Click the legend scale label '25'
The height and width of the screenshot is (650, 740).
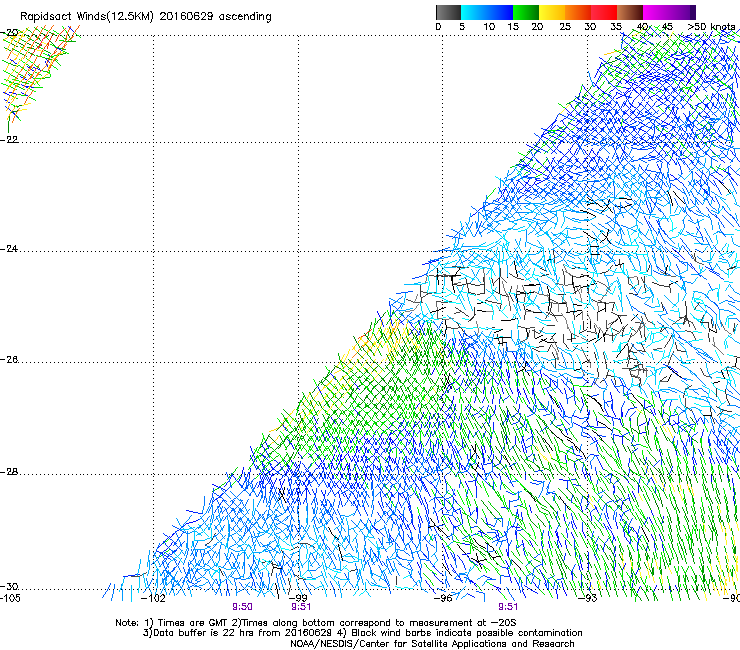coord(565,27)
